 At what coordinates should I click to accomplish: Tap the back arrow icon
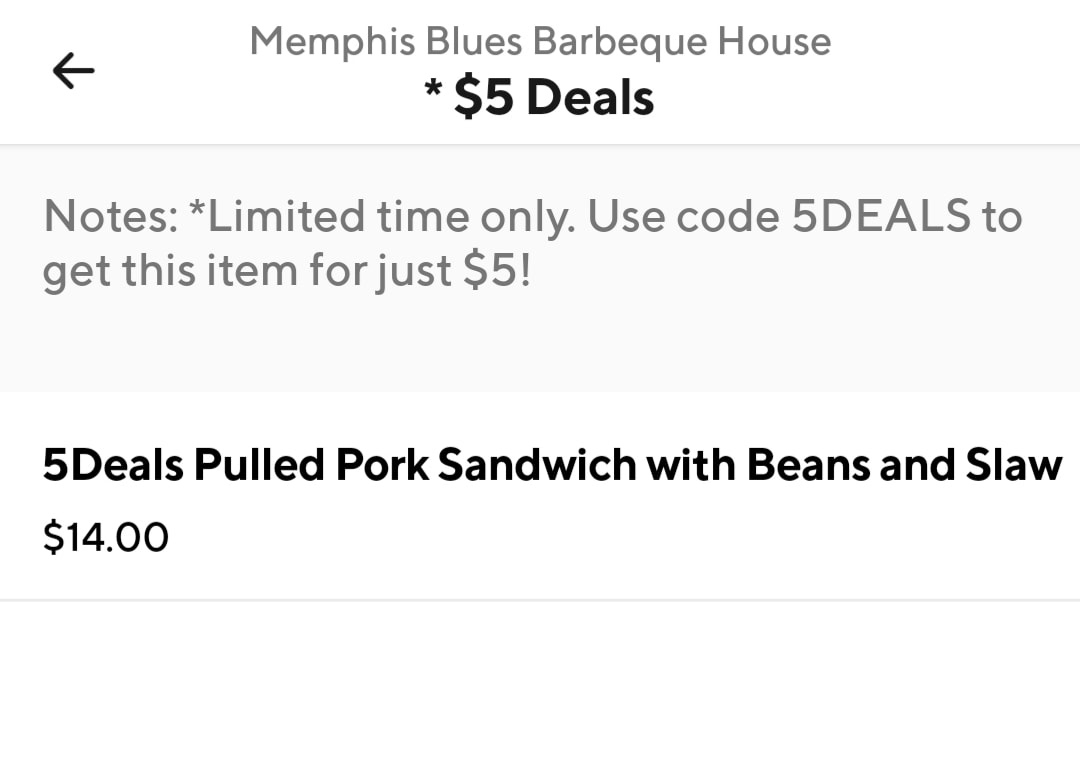tap(74, 71)
